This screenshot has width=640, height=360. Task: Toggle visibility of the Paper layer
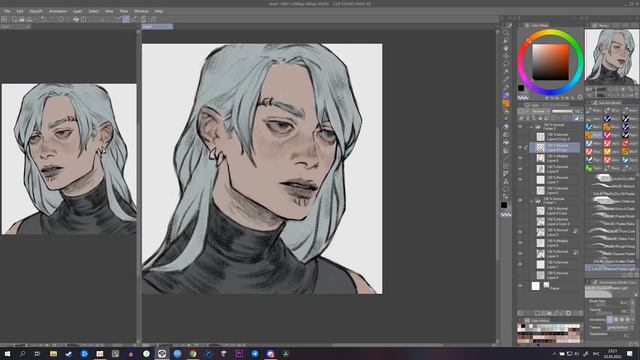coord(520,286)
